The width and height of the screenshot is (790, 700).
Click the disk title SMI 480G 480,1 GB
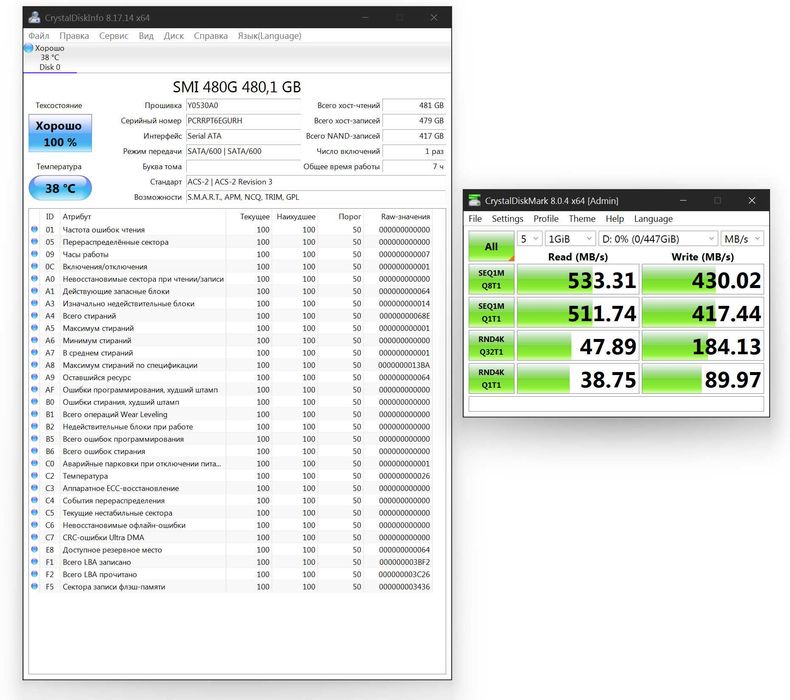pyautogui.click(x=237, y=87)
